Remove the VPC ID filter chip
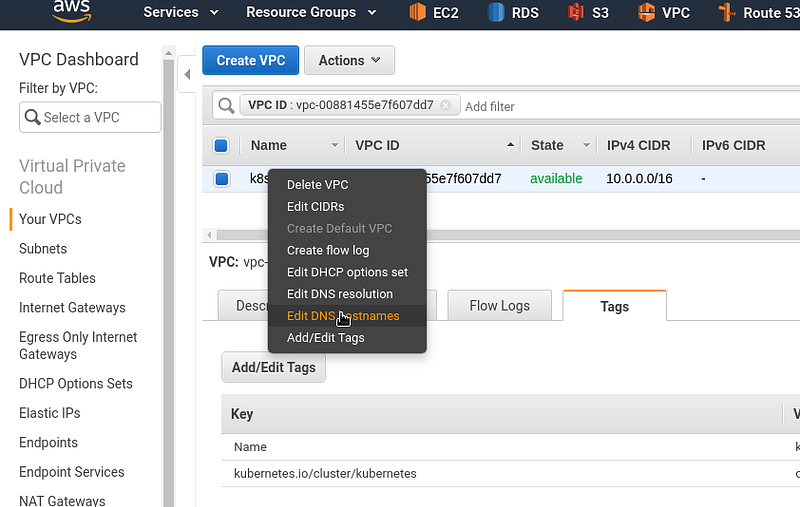The width and height of the screenshot is (800, 507). pyautogui.click(x=445, y=105)
